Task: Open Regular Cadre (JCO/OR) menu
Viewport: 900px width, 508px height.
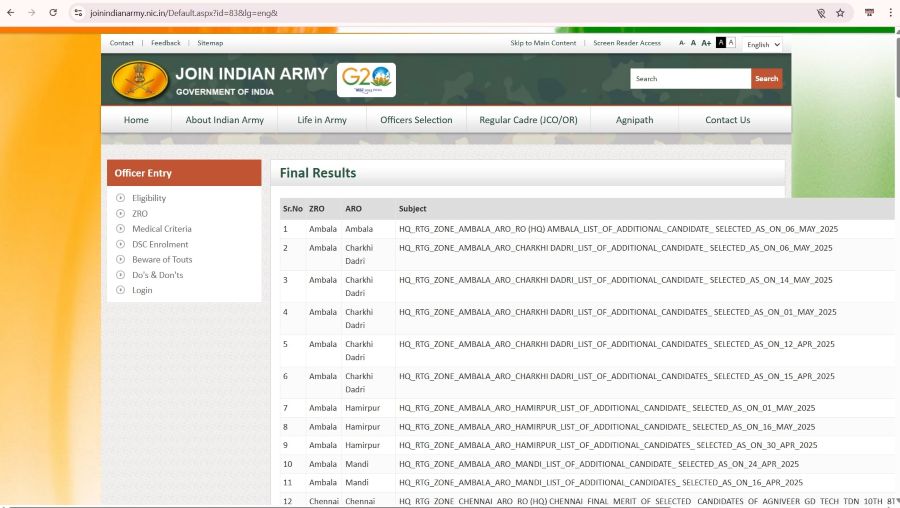Action: point(528,120)
